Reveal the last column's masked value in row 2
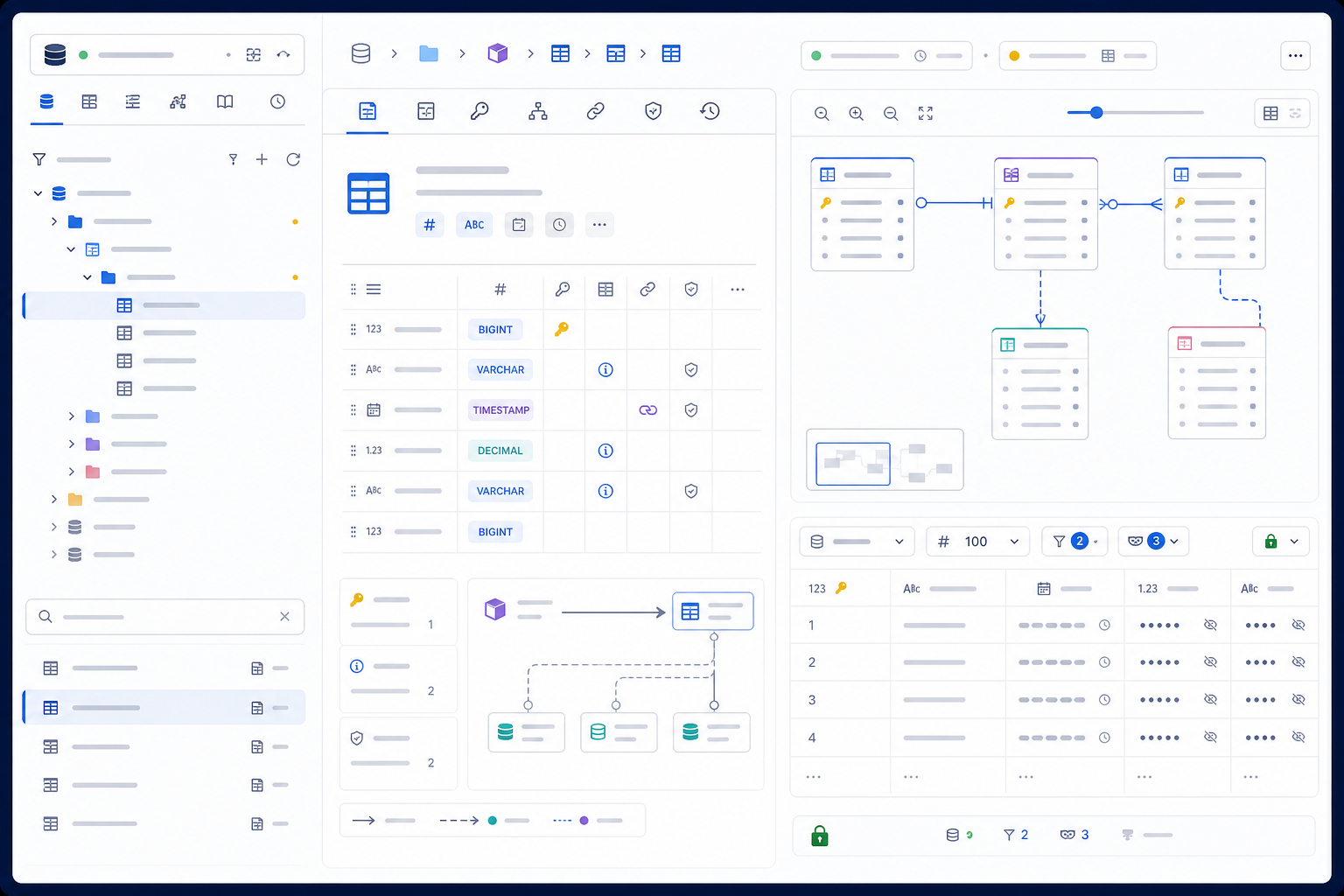This screenshot has width=1344, height=896. 1298,662
